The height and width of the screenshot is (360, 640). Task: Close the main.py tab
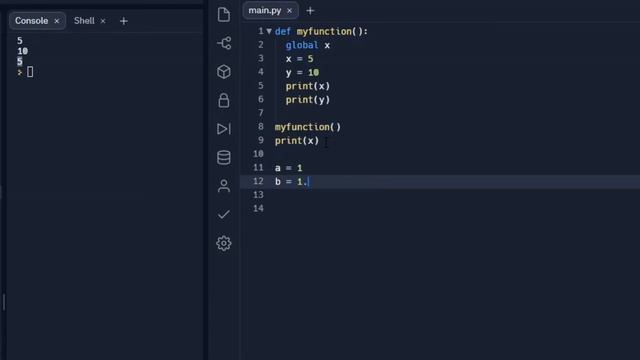coord(289,11)
